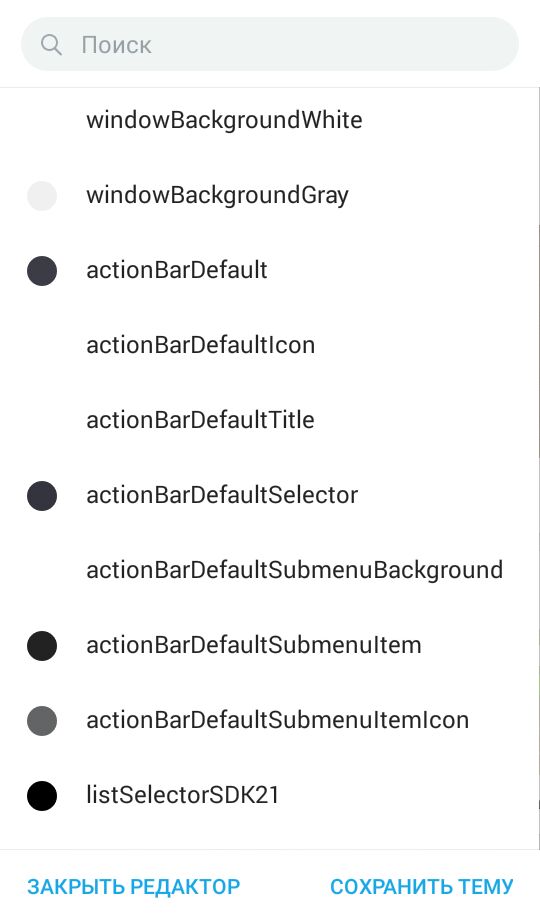540x922 pixels.
Task: Tap the actionBarDefaultSelector dark color swatch
Action: (42, 496)
